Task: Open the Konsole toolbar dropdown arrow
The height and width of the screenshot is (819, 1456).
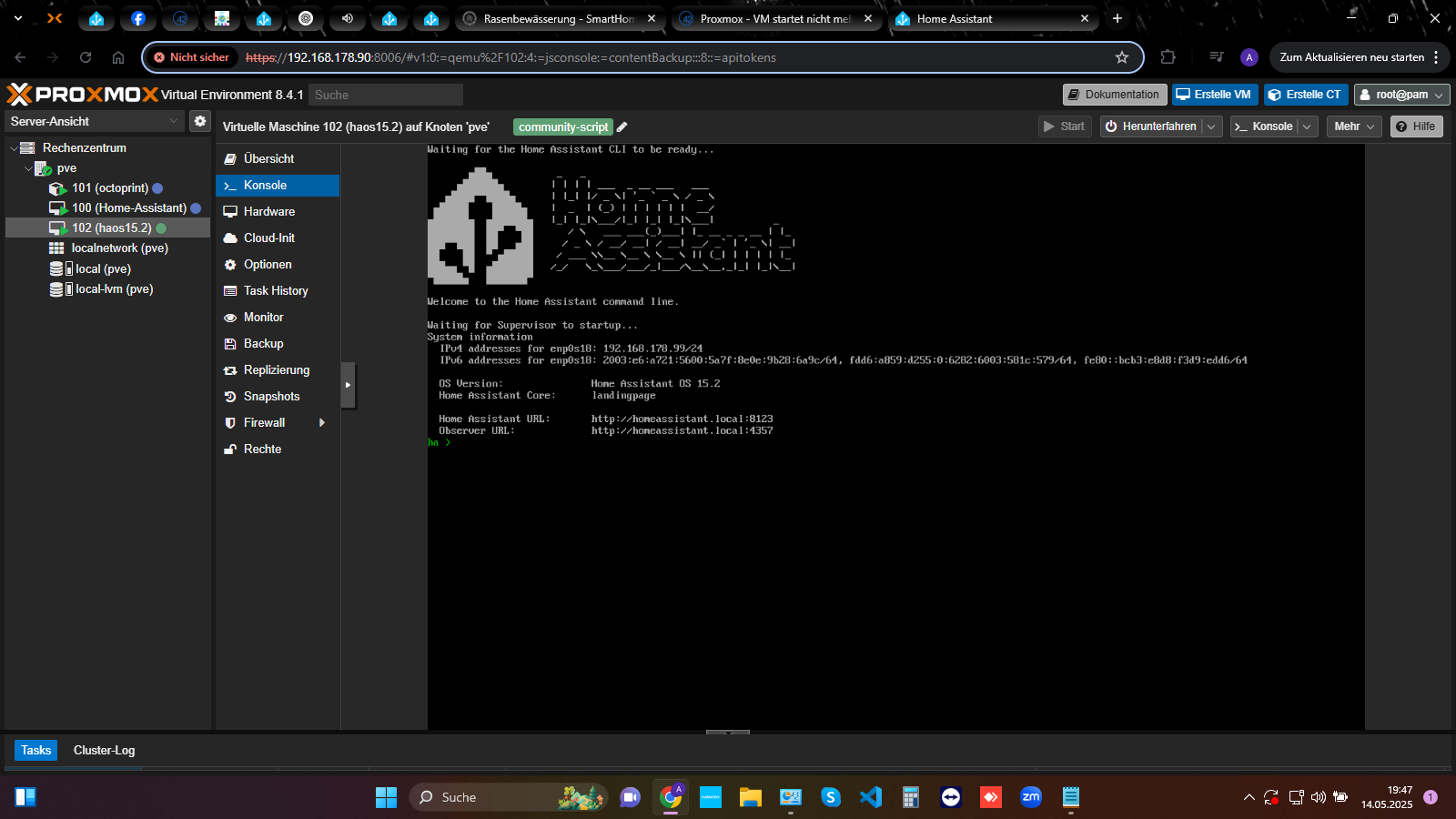Action: pyautogui.click(x=1308, y=126)
